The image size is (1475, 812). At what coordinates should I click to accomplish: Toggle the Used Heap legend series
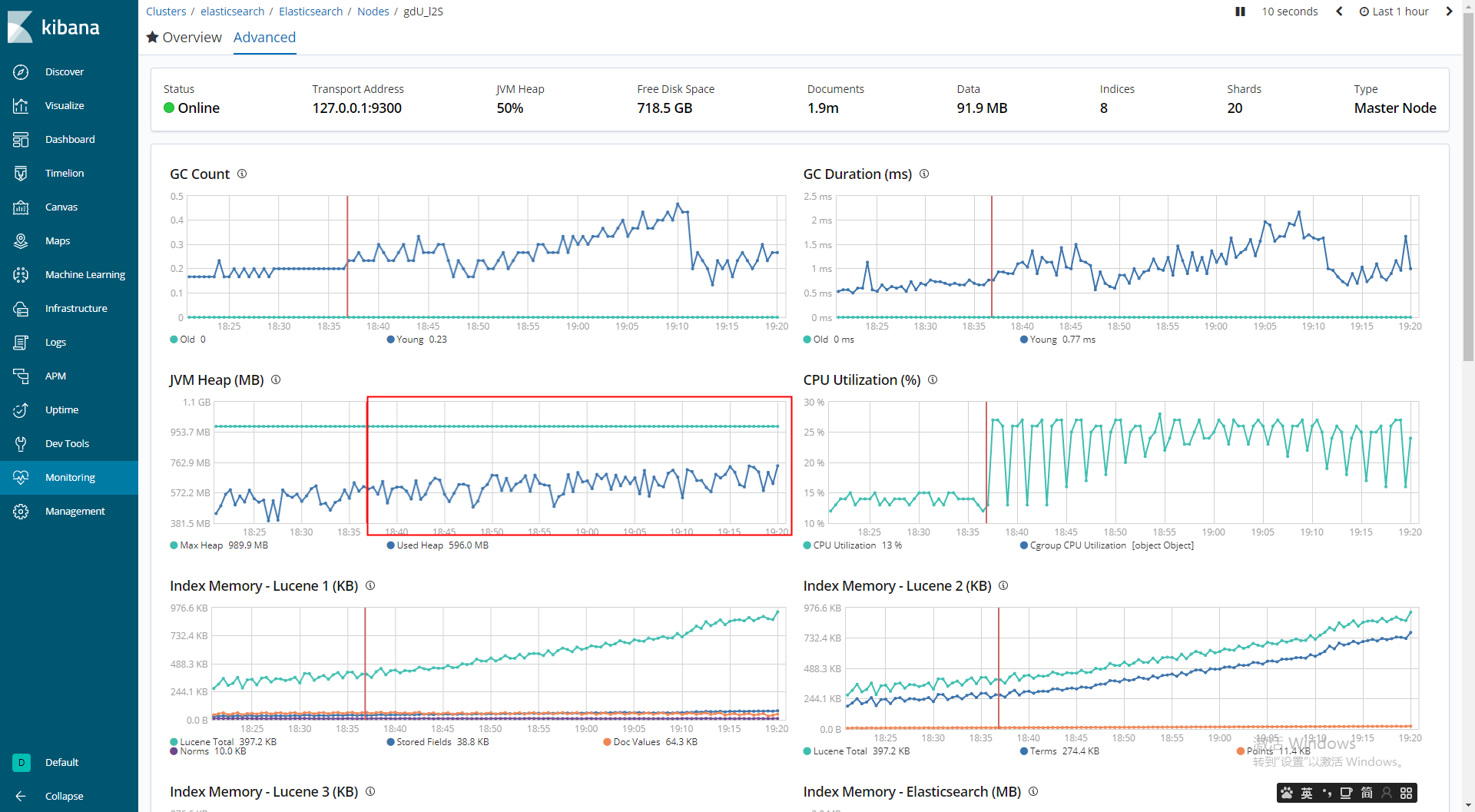[438, 545]
